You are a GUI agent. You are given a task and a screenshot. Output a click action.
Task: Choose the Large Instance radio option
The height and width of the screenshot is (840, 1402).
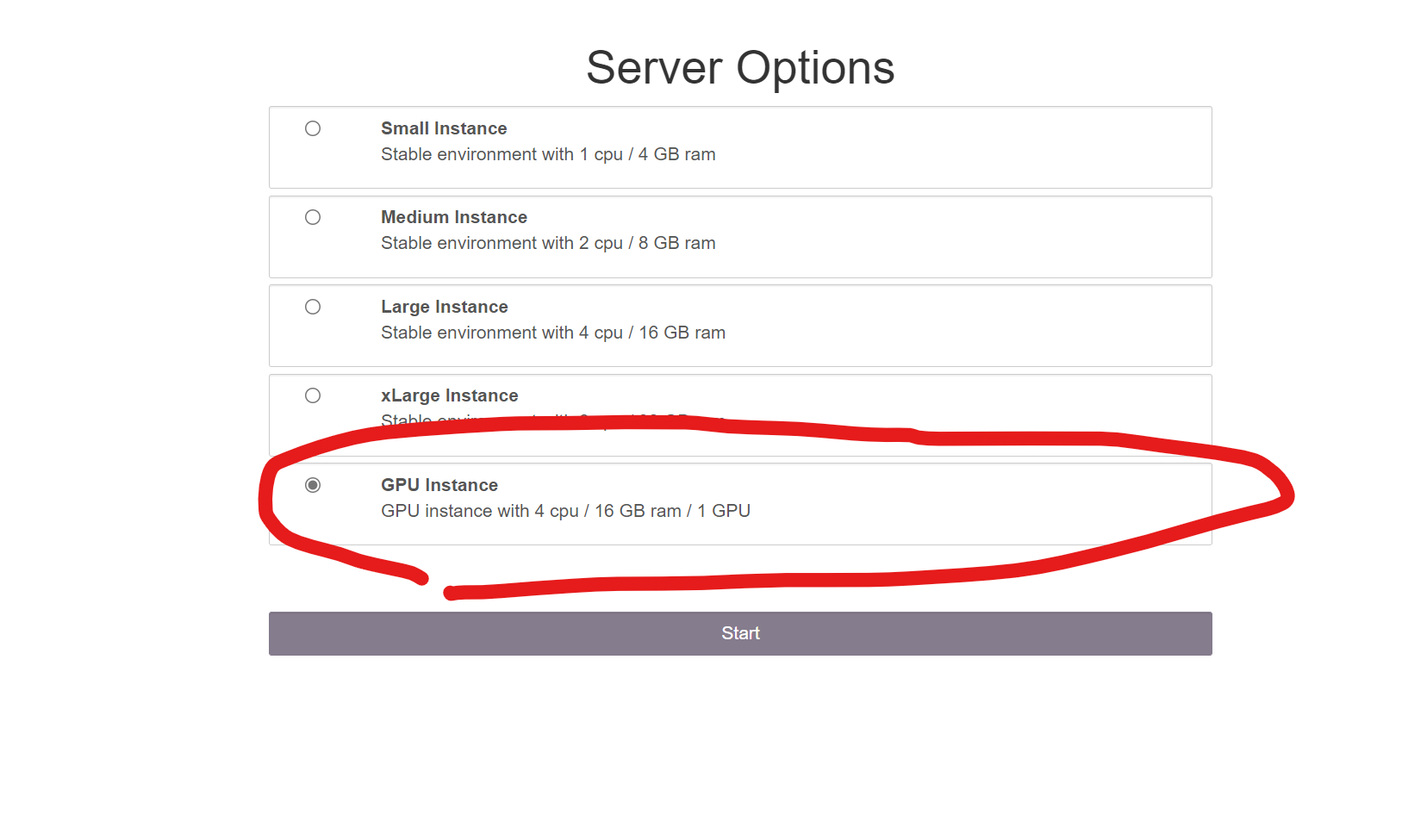[x=313, y=307]
